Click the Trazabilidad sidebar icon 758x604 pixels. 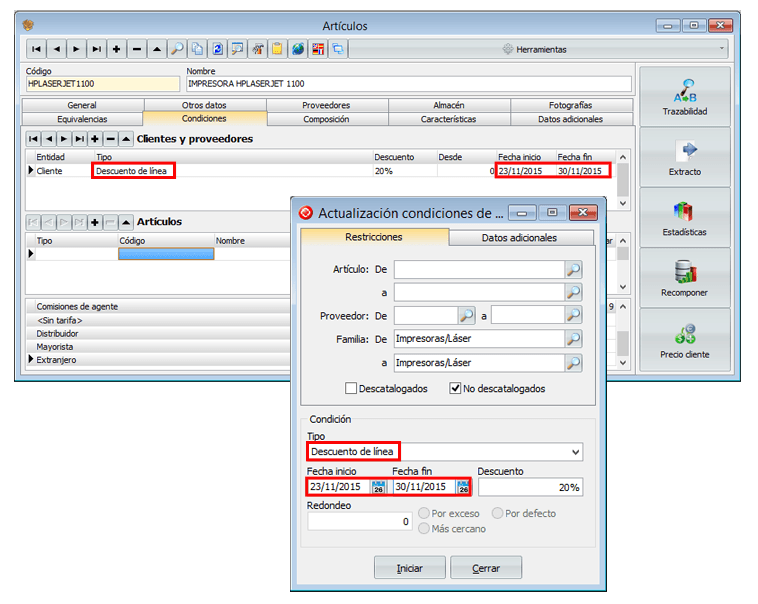[684, 97]
